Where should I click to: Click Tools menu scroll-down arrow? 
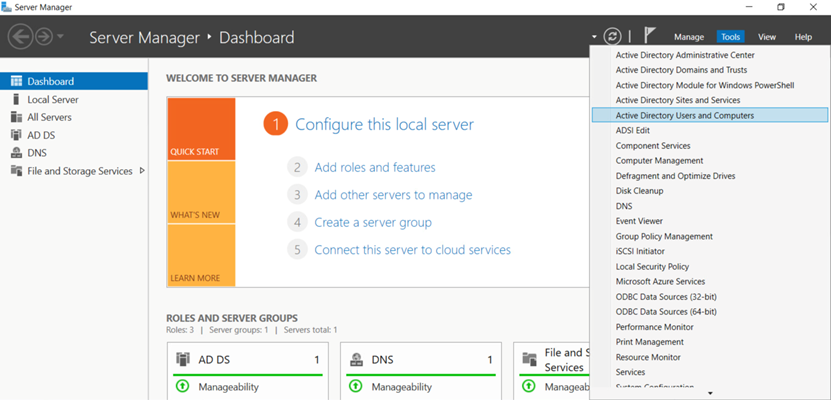710,394
